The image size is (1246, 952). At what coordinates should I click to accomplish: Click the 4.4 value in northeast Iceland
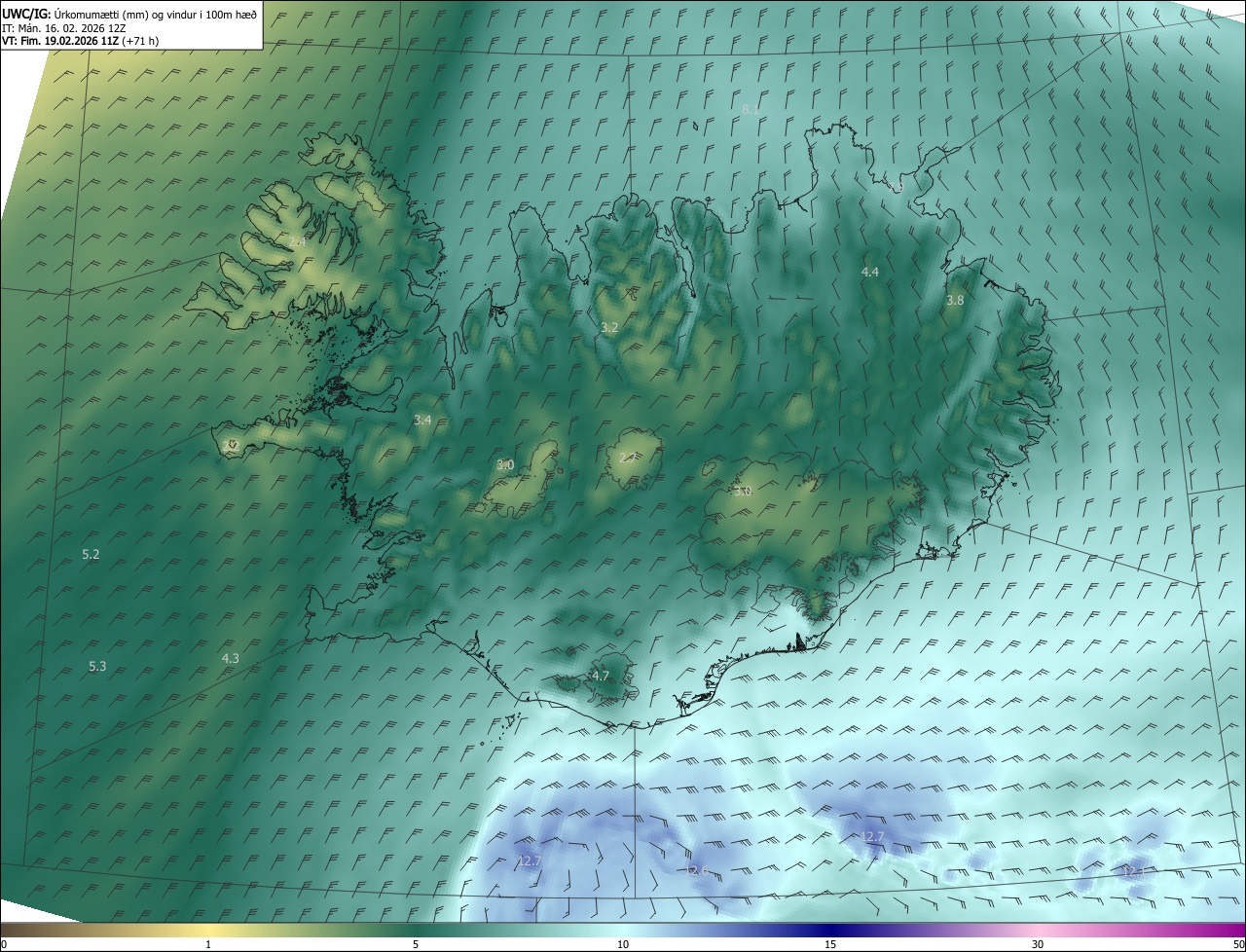[870, 273]
